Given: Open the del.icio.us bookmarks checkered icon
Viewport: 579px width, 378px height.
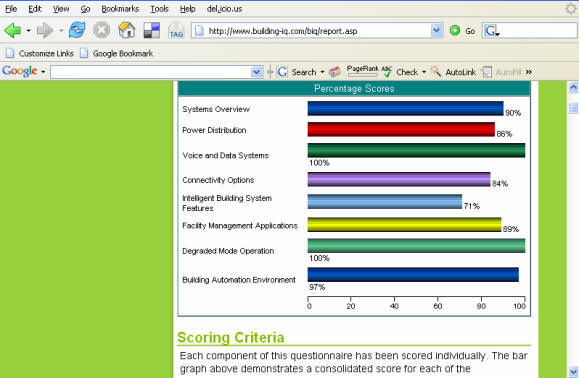Looking at the screenshot, I should point(152,30).
